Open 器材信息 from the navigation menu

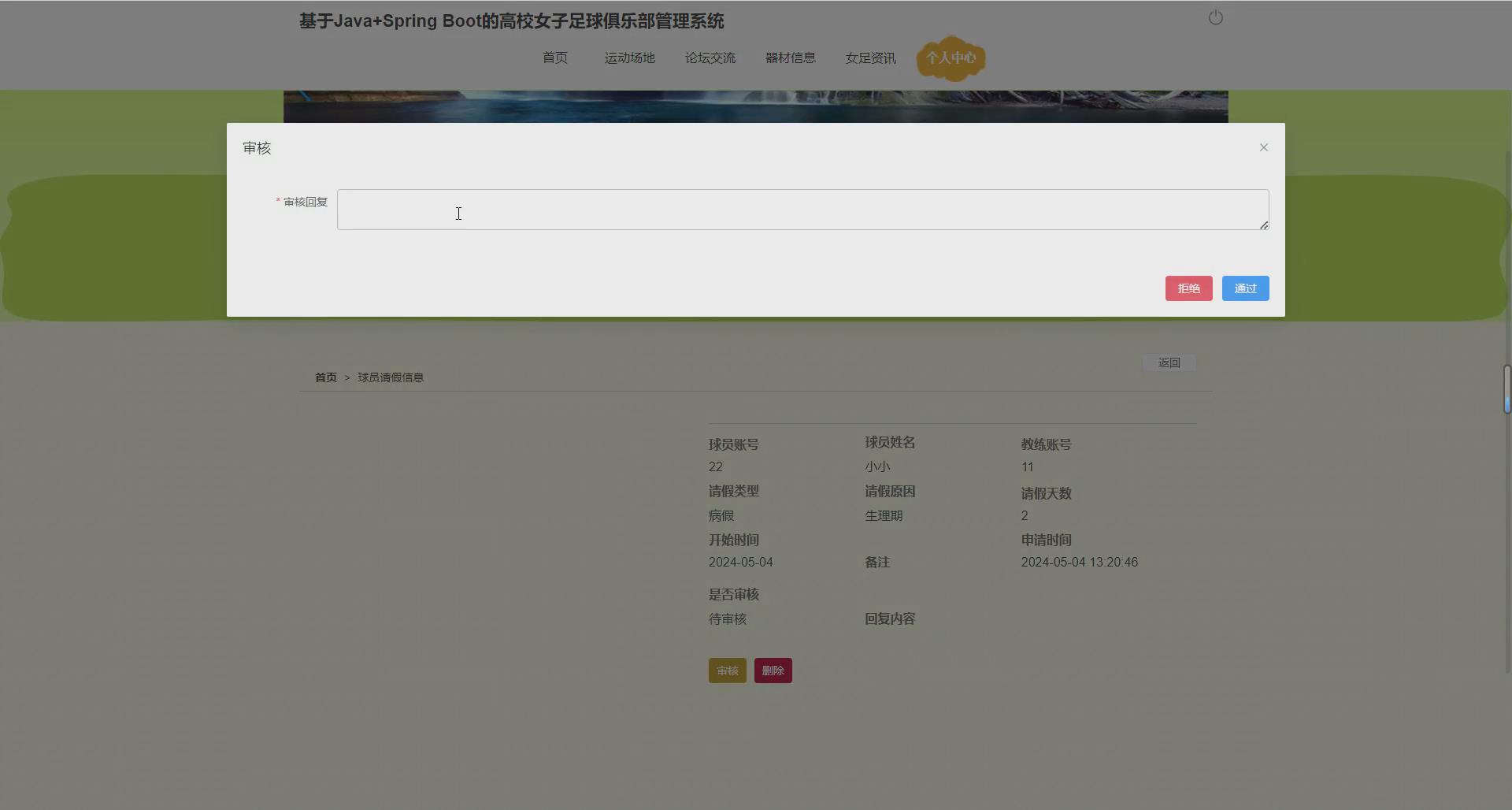coord(791,58)
